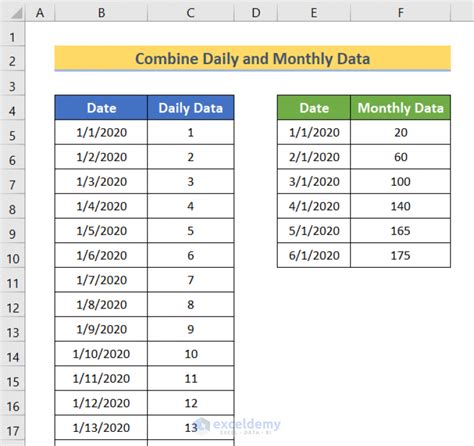Select the monthly data value 100
474x446 pixels.
click(x=401, y=182)
